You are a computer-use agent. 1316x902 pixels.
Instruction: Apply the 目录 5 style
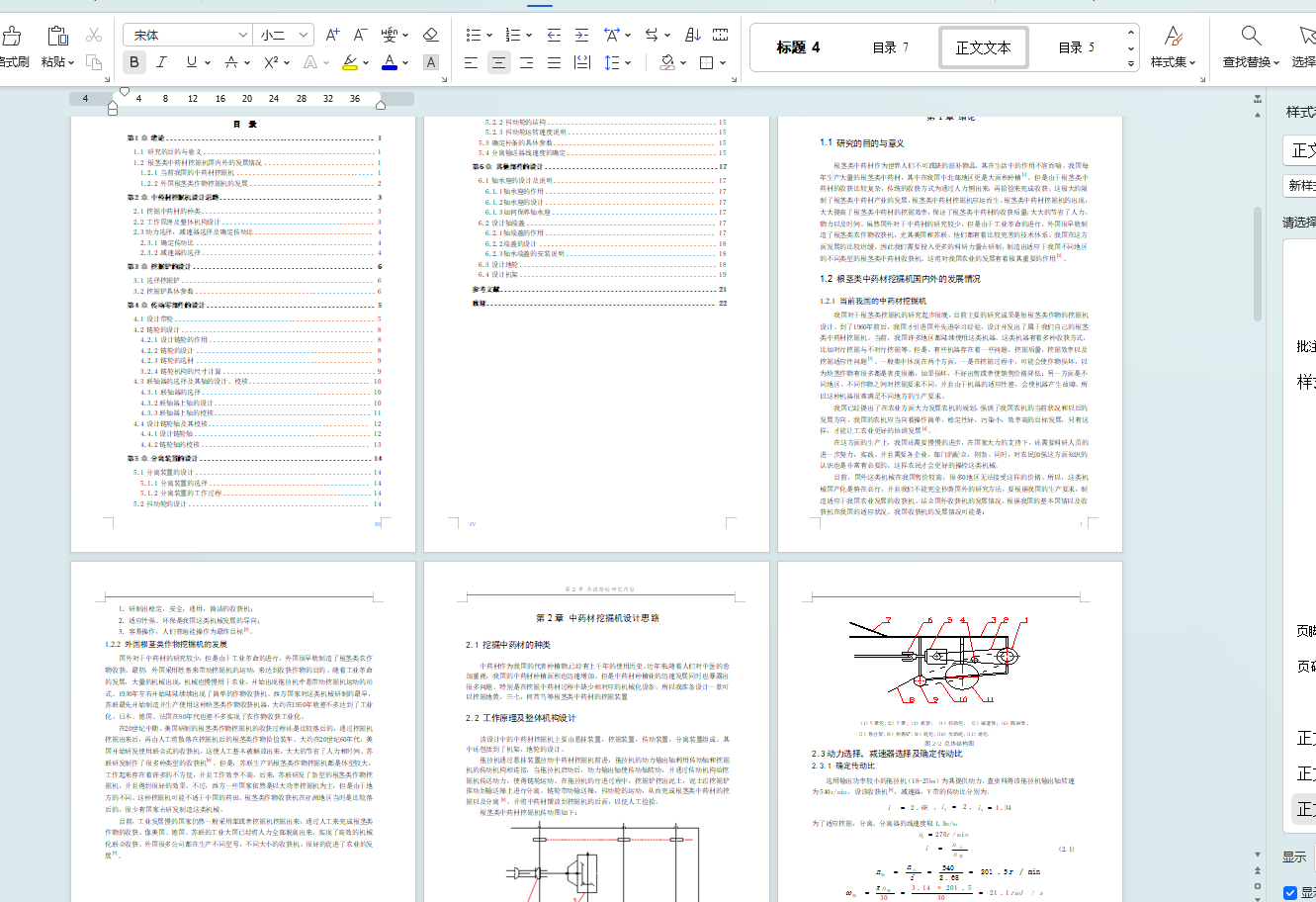pos(1077,47)
